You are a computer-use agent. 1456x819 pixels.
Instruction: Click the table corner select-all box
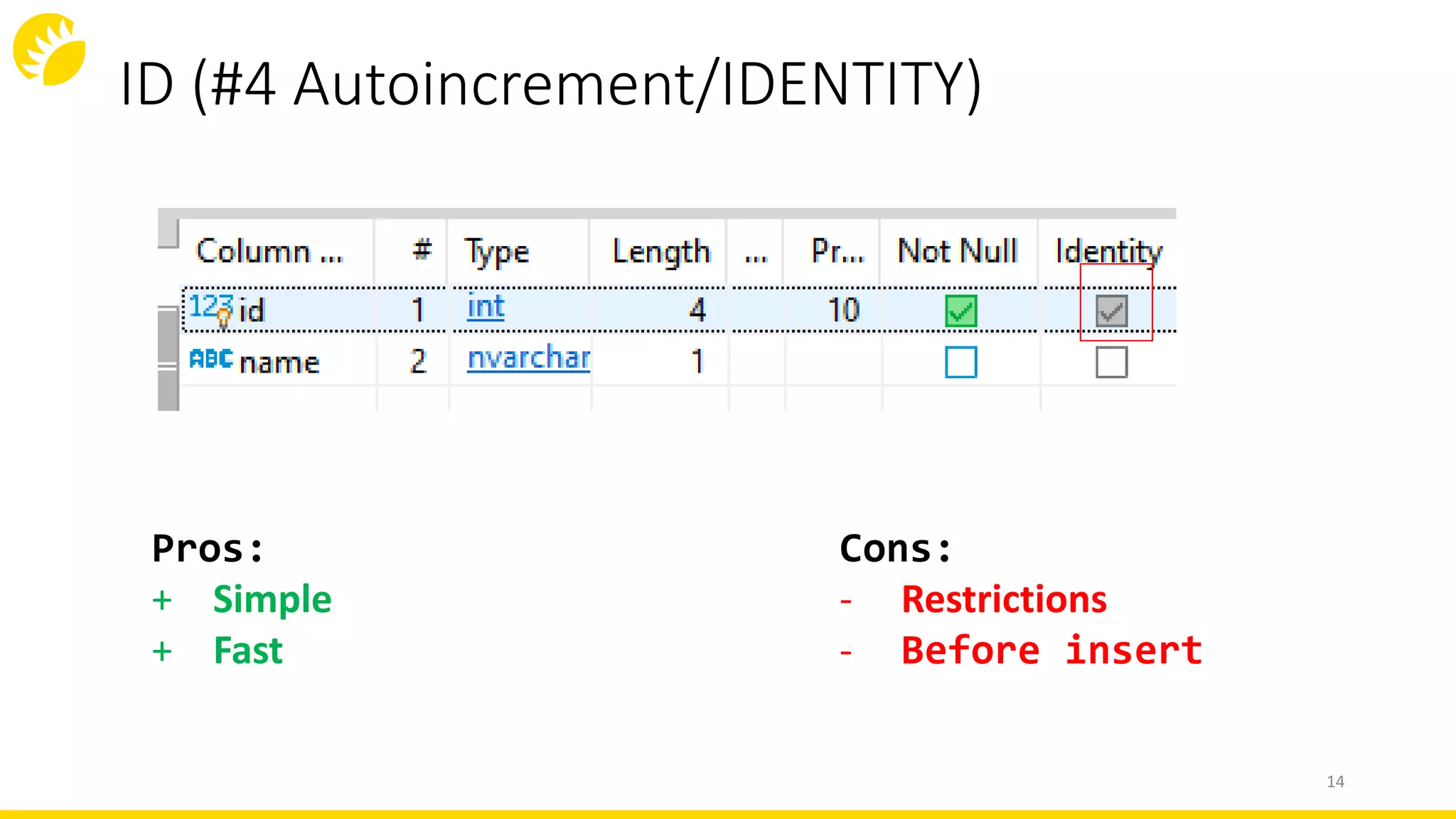pyautogui.click(x=168, y=233)
